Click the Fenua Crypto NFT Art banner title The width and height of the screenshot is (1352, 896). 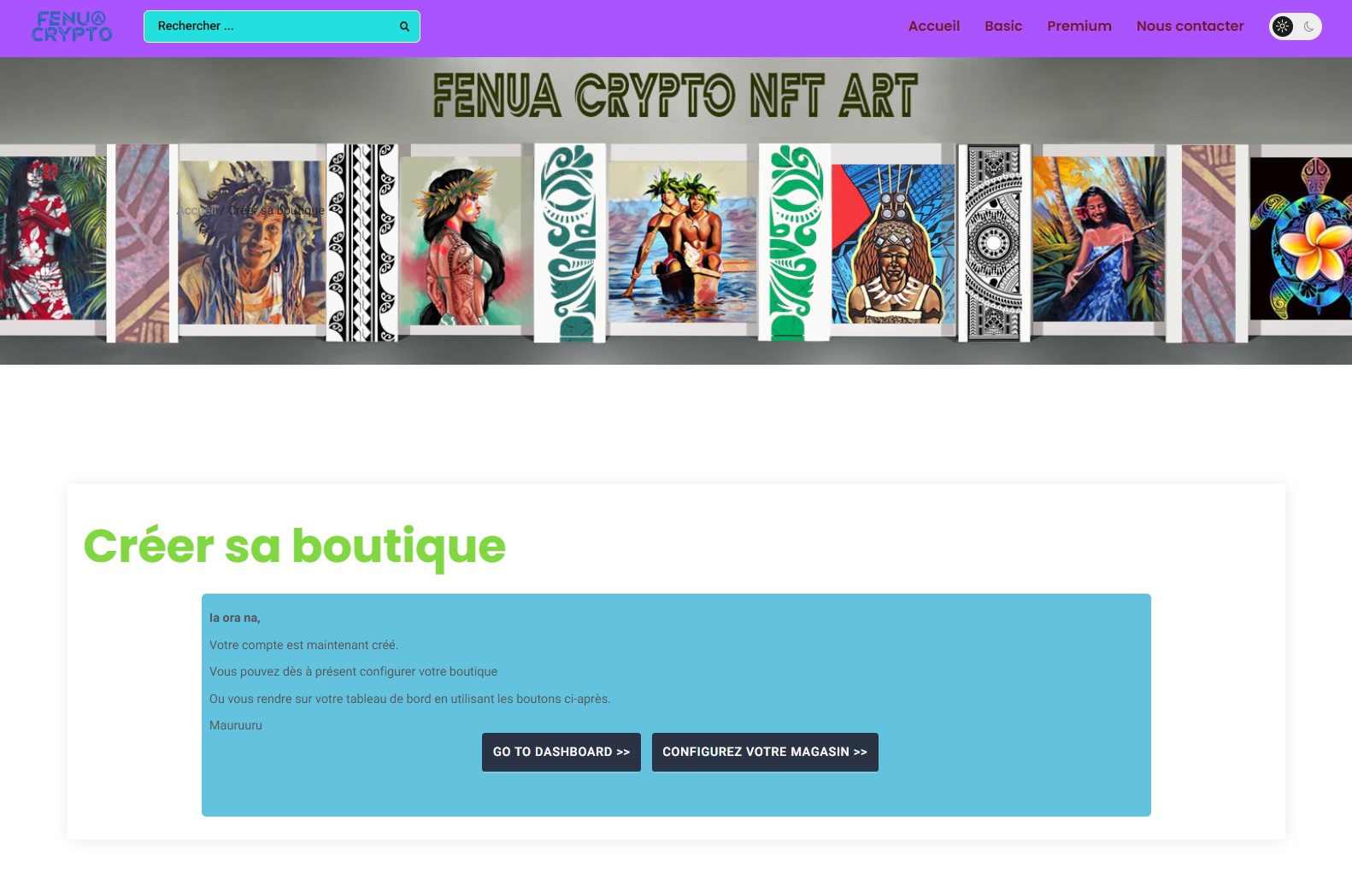675,95
